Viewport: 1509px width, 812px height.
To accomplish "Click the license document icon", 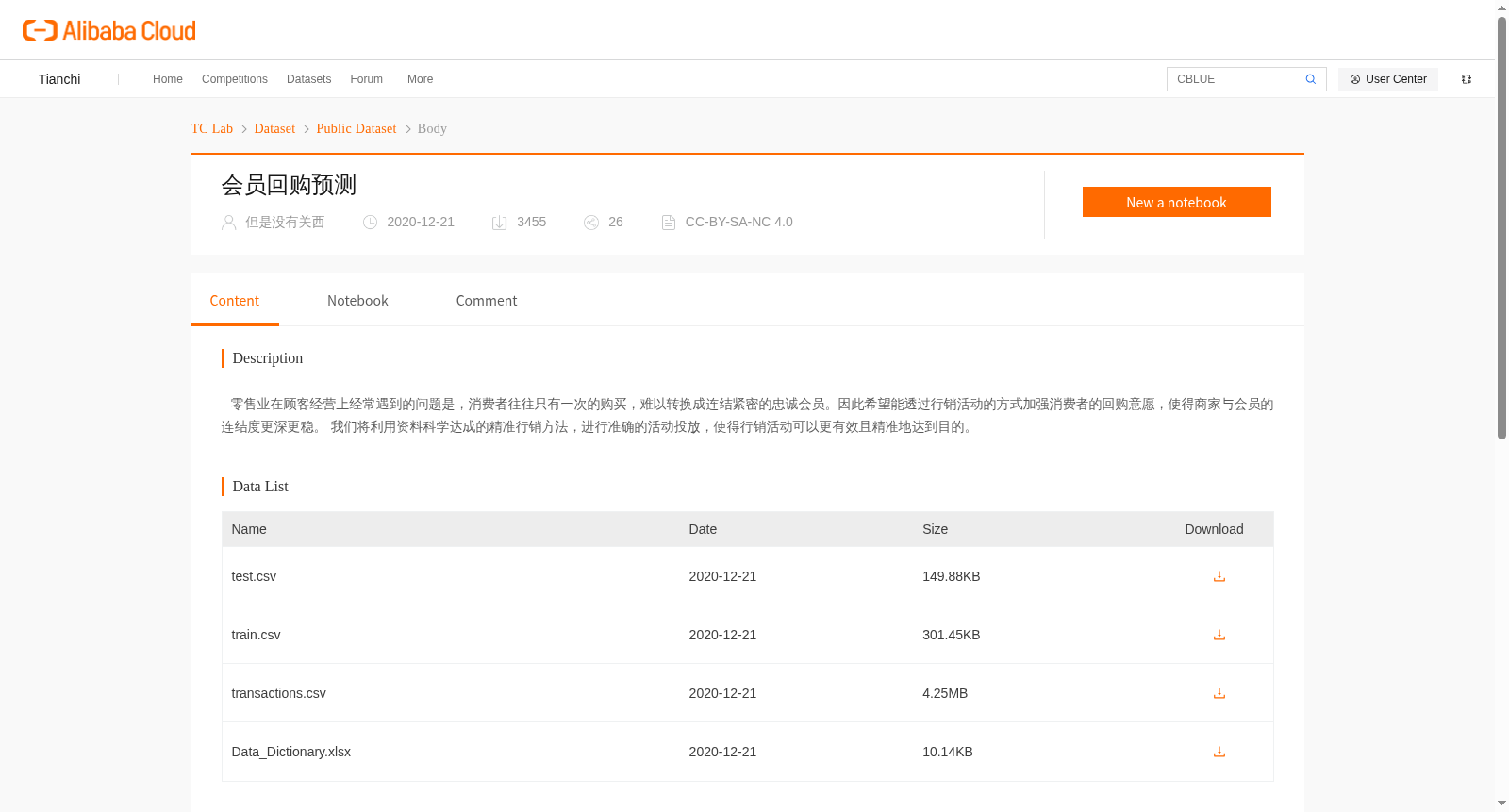I will (669, 223).
